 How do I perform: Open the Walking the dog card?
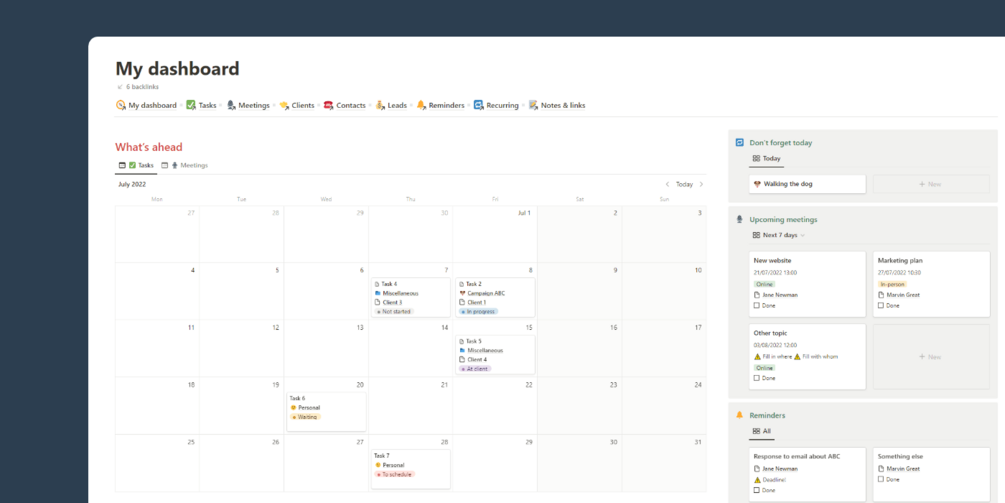(x=808, y=184)
